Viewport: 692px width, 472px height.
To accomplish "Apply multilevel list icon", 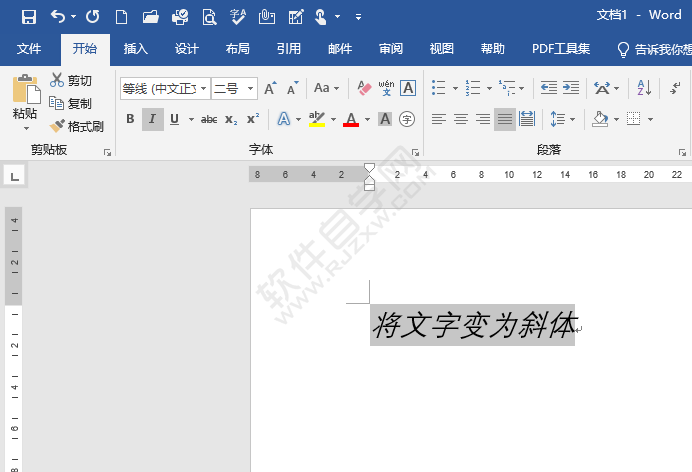I will [x=507, y=88].
